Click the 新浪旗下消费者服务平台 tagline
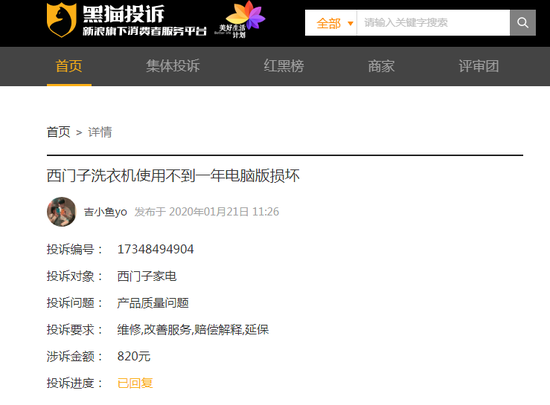The width and height of the screenshot is (550, 405). tap(145, 31)
